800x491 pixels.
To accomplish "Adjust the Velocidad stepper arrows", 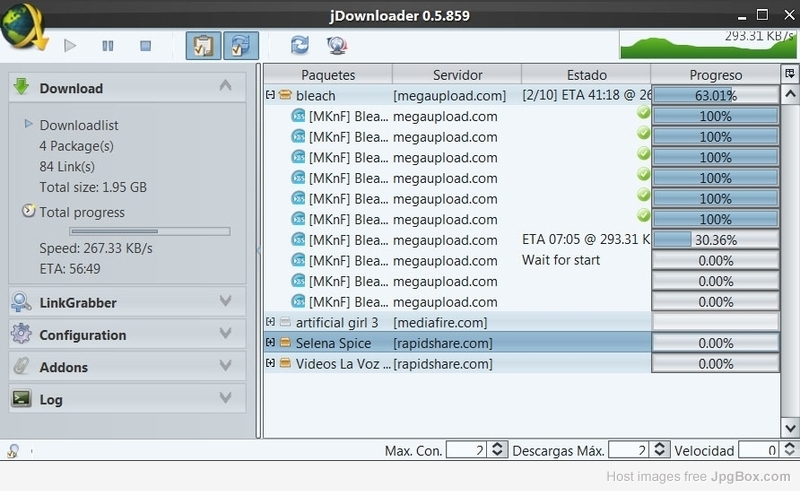I will tap(789, 450).
